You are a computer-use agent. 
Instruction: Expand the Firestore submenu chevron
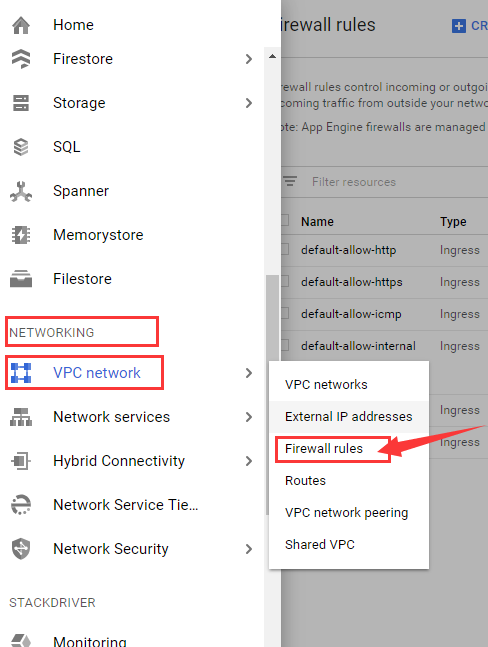249,59
